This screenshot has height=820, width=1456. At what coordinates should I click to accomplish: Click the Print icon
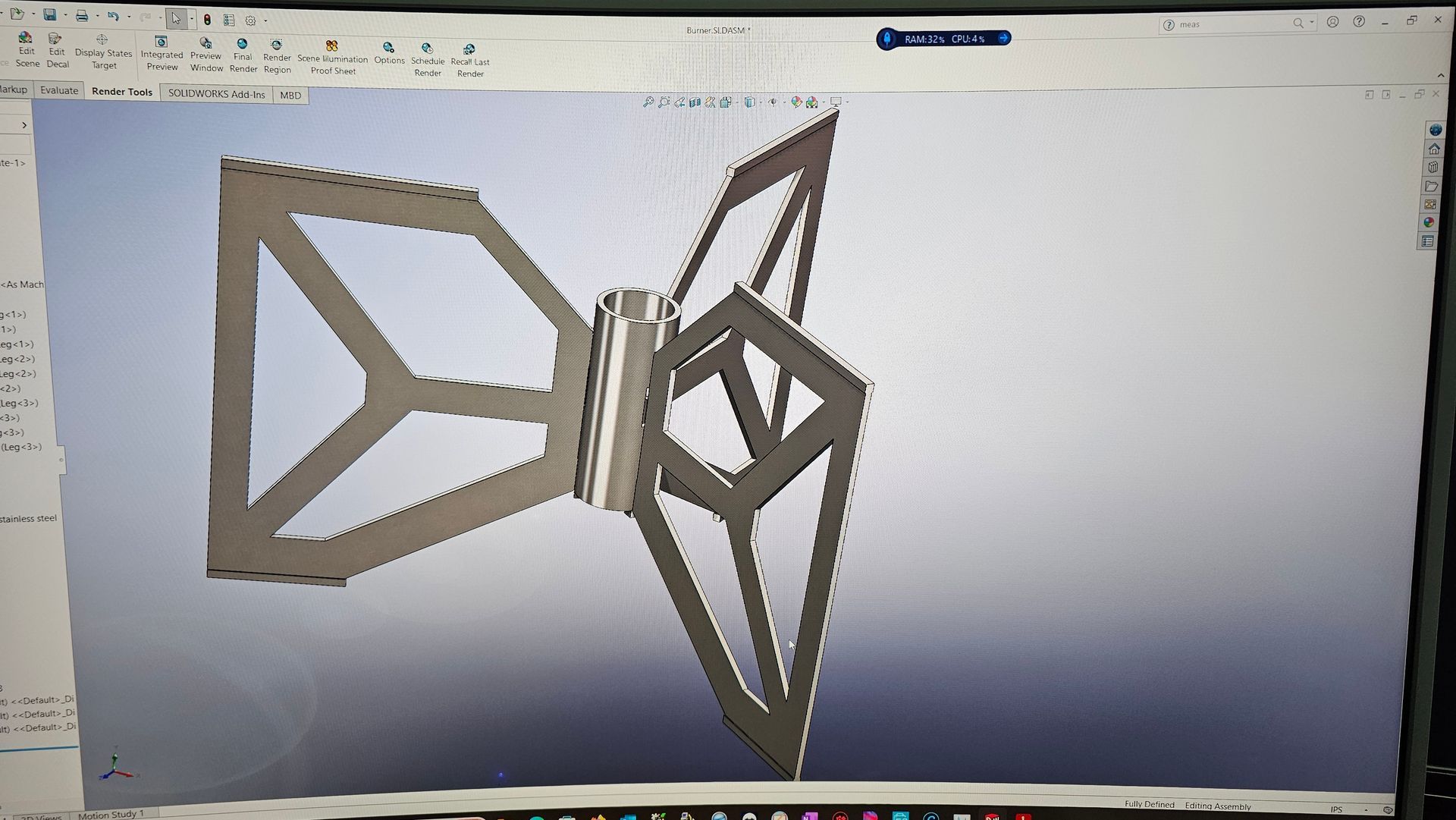pyautogui.click(x=82, y=15)
